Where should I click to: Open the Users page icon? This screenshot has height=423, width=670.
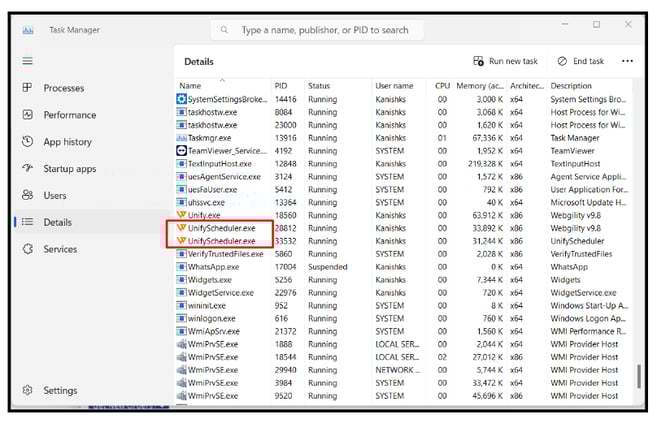27,196
